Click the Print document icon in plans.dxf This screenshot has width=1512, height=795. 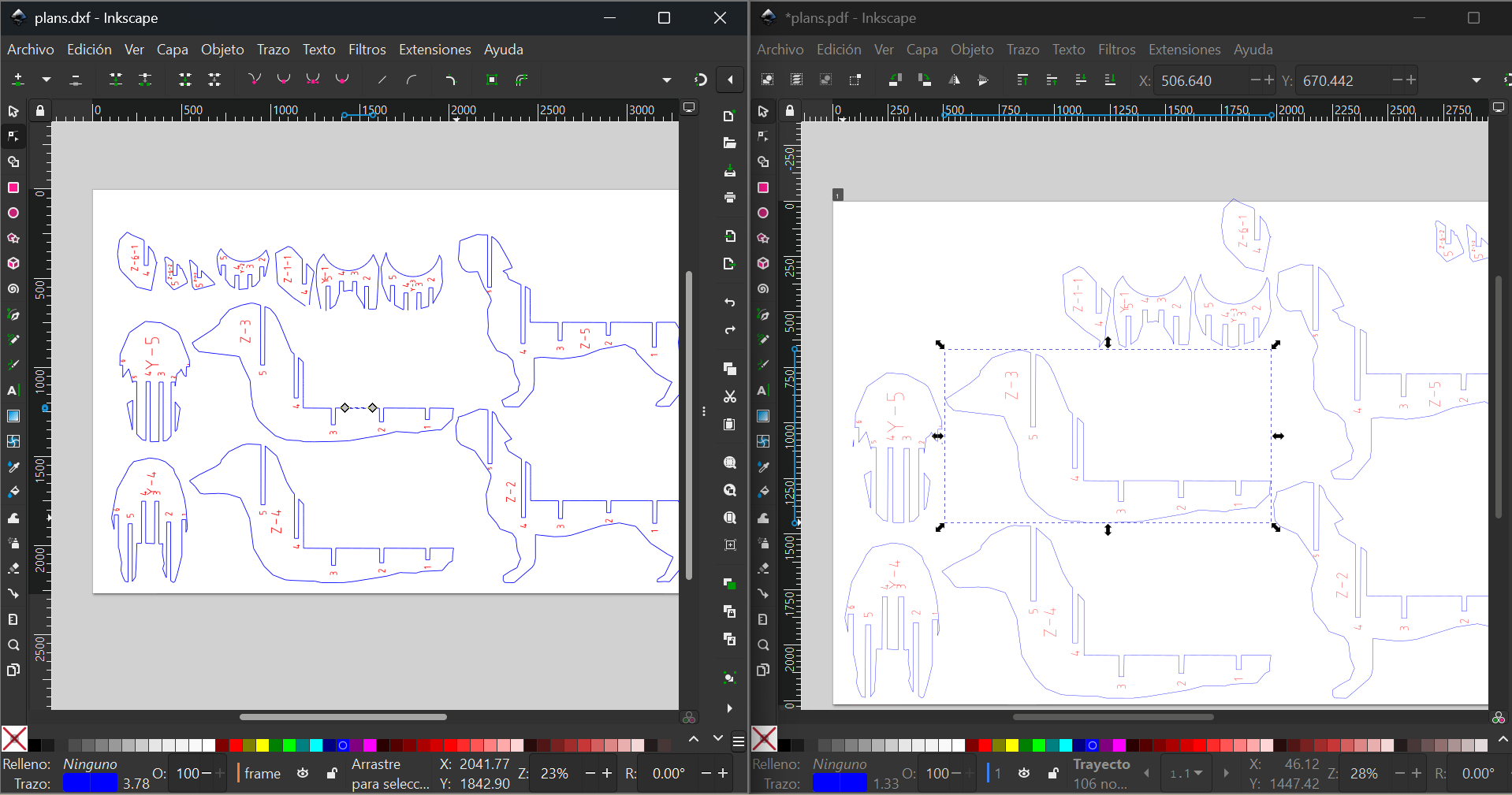pyautogui.click(x=729, y=198)
